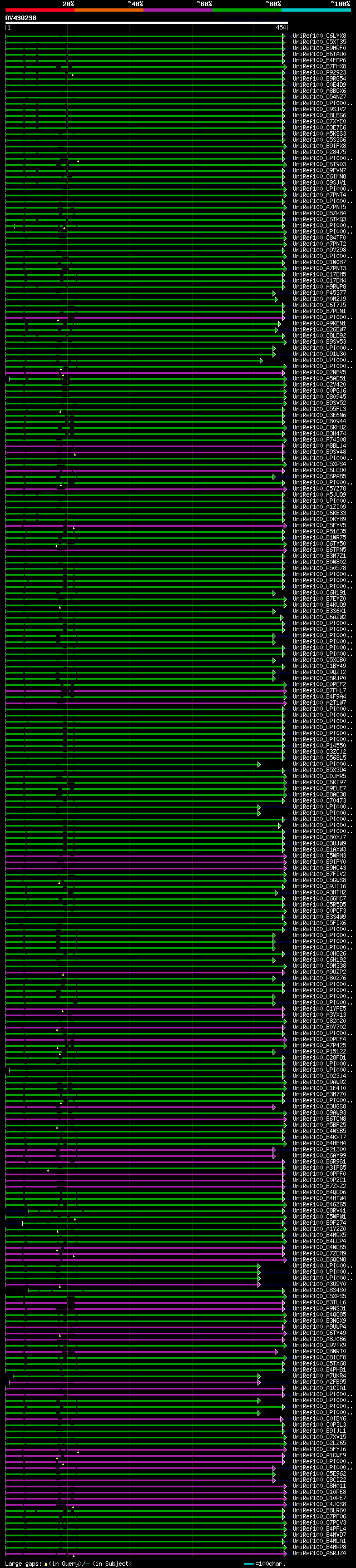Select the UniRef100_Q26EW7 hit label

319,330
